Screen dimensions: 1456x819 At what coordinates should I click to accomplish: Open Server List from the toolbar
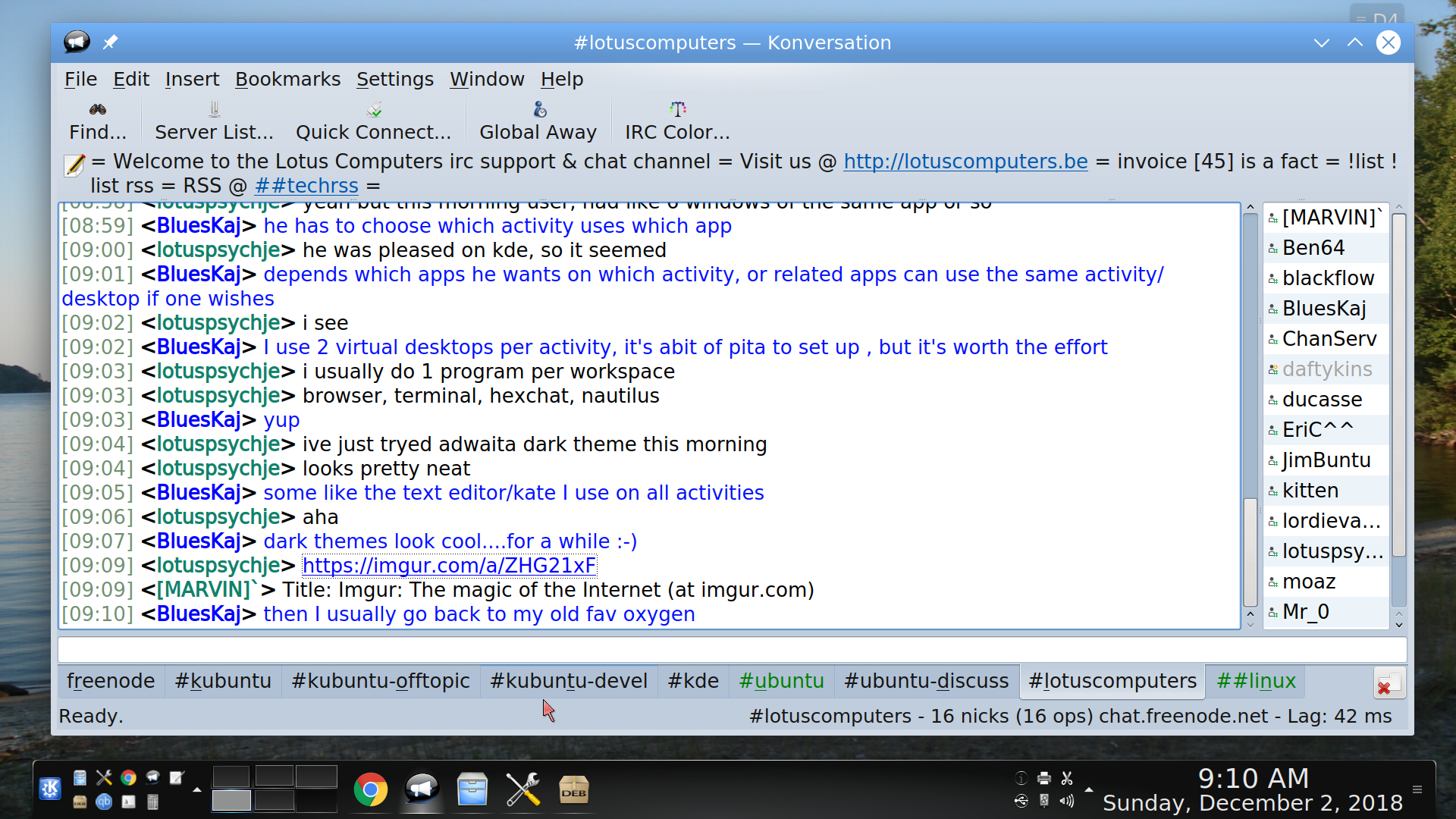pos(214,121)
